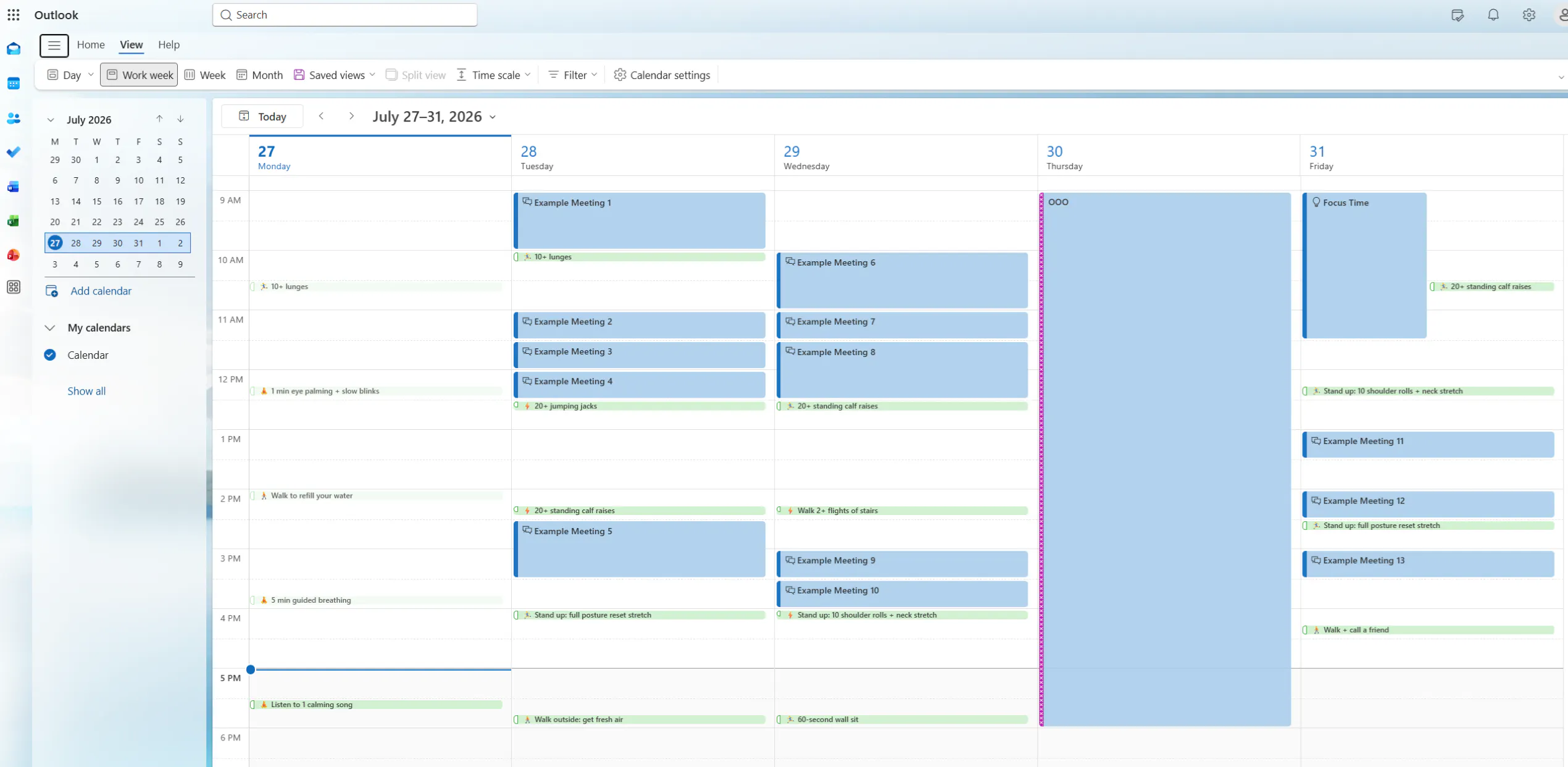Toggle the Calendar checkbox under My calendars
Image resolution: width=1568 pixels, height=767 pixels.
point(50,355)
